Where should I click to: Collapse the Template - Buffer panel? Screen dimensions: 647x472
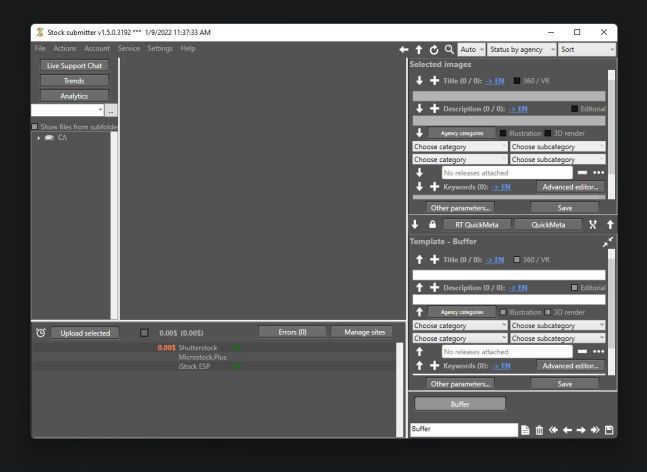pos(608,242)
